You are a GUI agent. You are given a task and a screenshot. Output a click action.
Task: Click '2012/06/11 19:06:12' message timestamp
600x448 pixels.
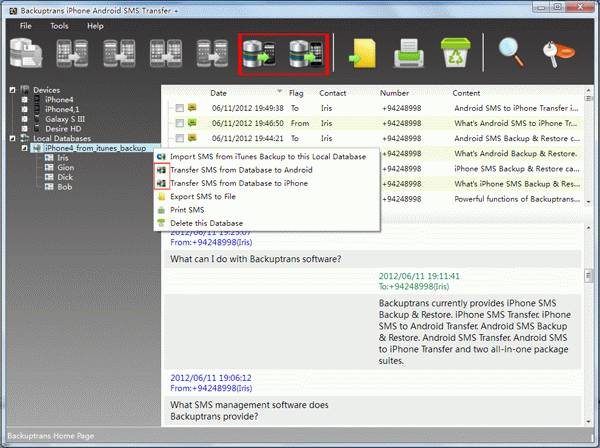pos(211,378)
